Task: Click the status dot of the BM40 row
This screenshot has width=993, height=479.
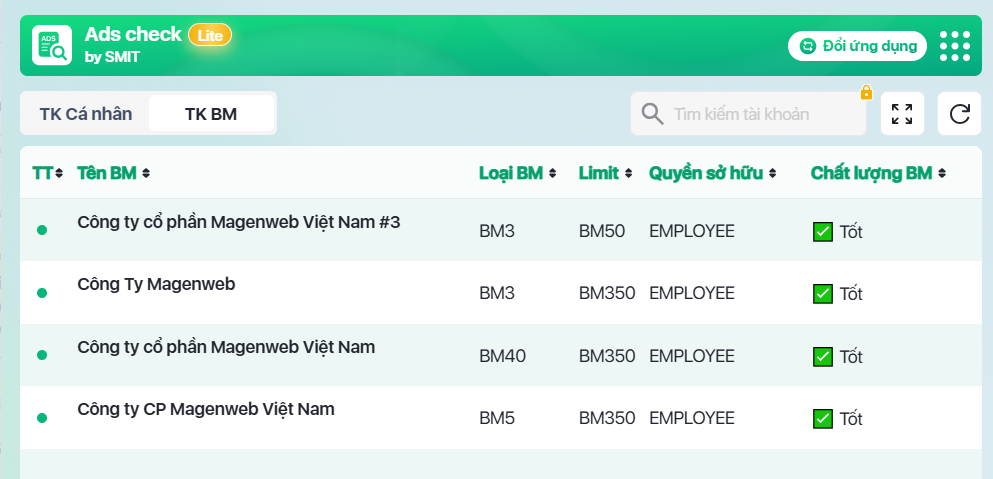Action: tap(42, 355)
